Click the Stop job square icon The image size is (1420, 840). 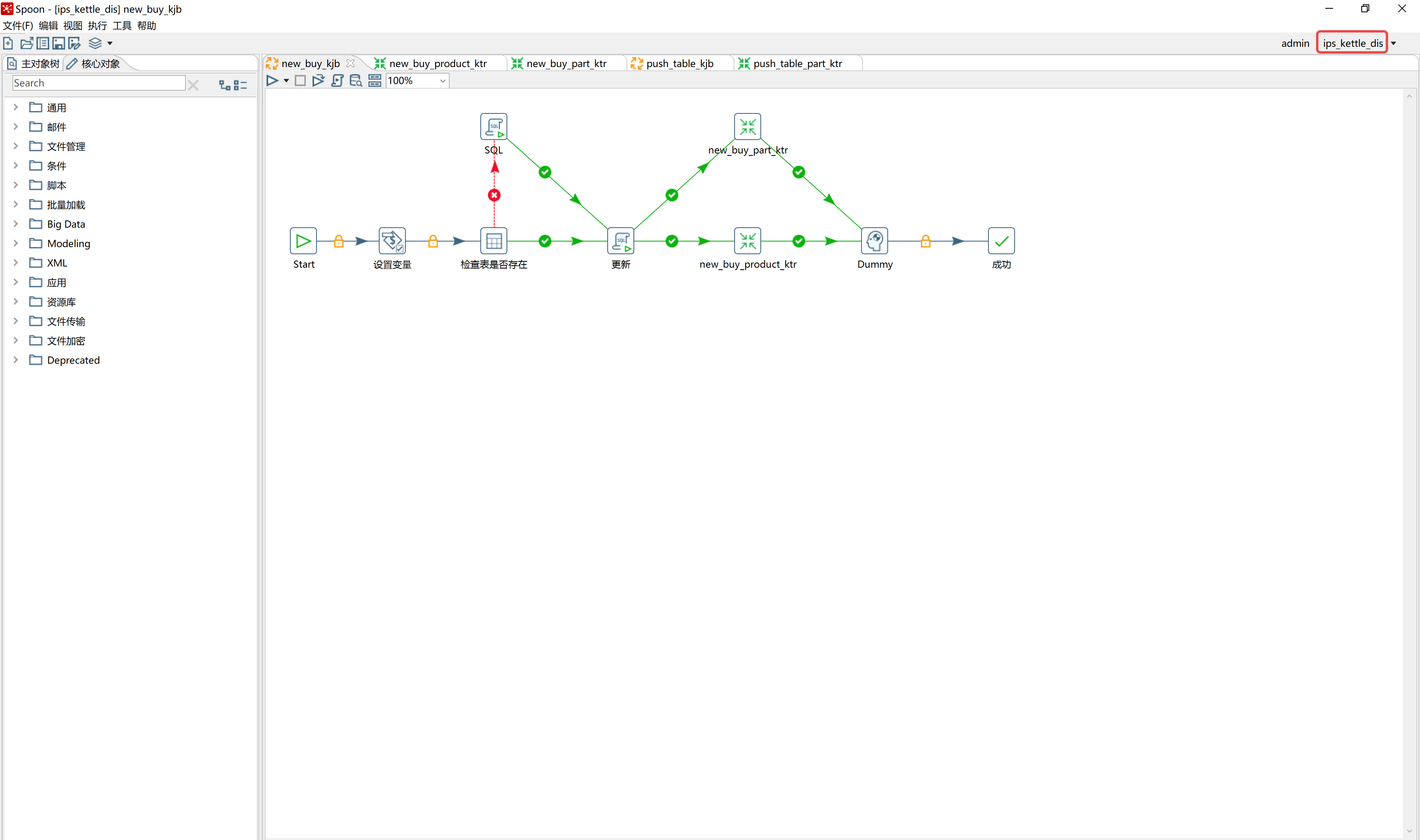click(300, 81)
